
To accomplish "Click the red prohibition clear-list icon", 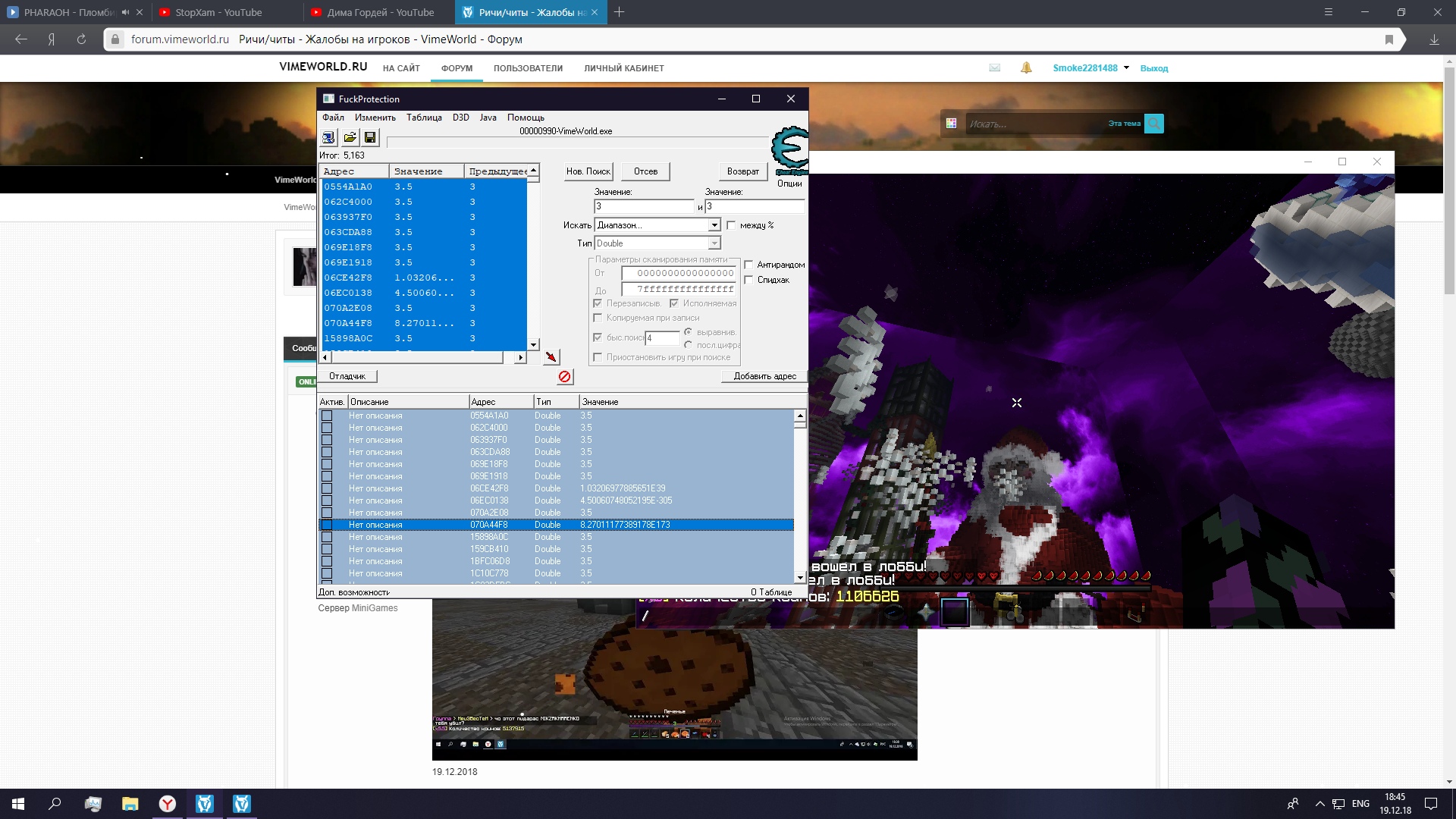I will pyautogui.click(x=565, y=377).
